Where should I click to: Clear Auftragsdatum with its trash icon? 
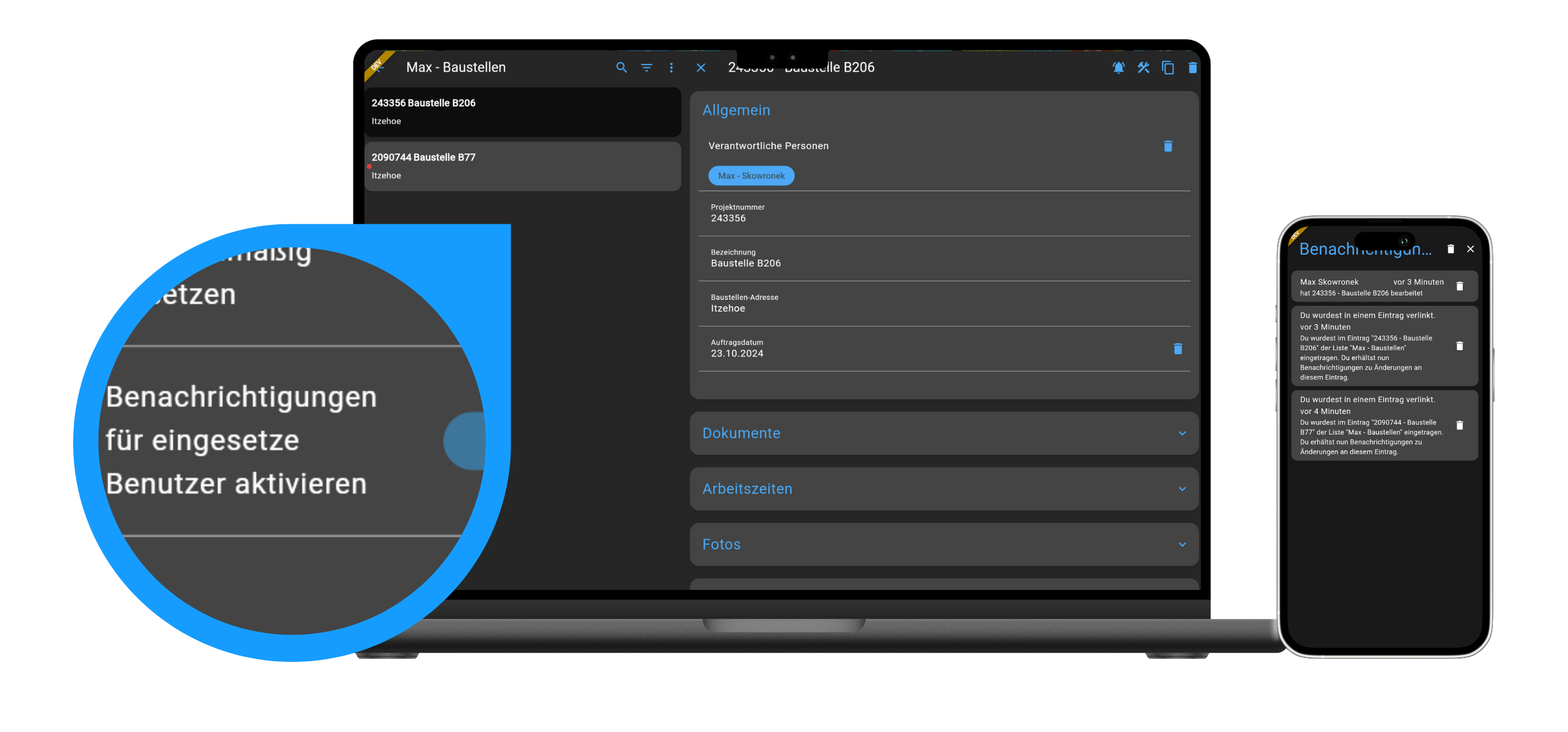pos(1177,348)
